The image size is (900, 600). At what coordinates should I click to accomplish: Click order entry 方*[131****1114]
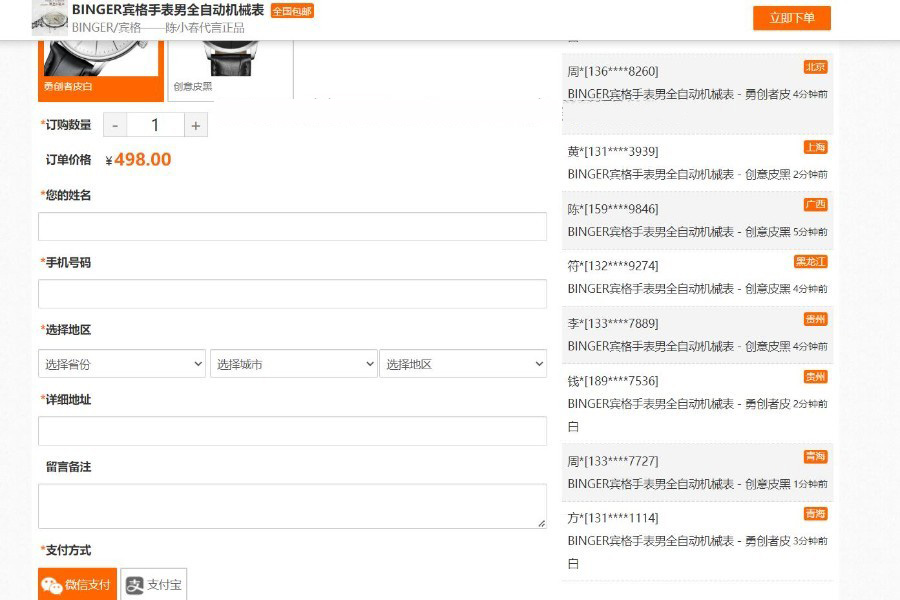[x=697, y=541]
